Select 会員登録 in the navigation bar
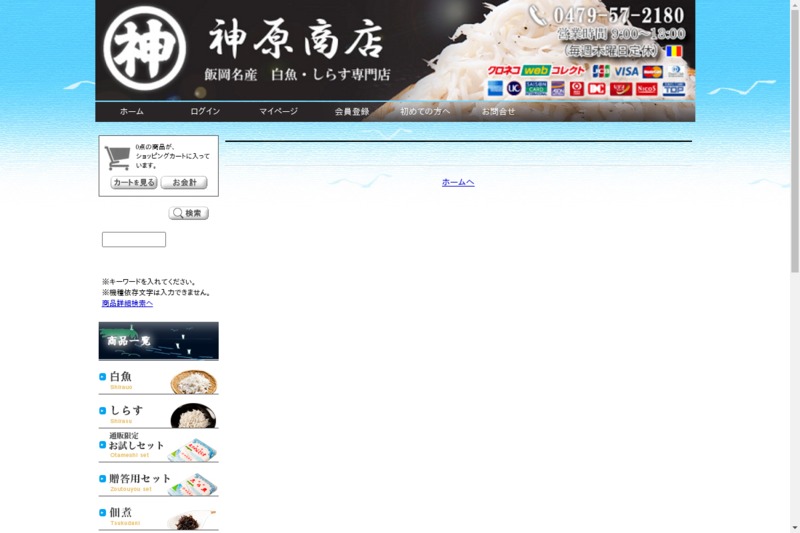 point(351,111)
